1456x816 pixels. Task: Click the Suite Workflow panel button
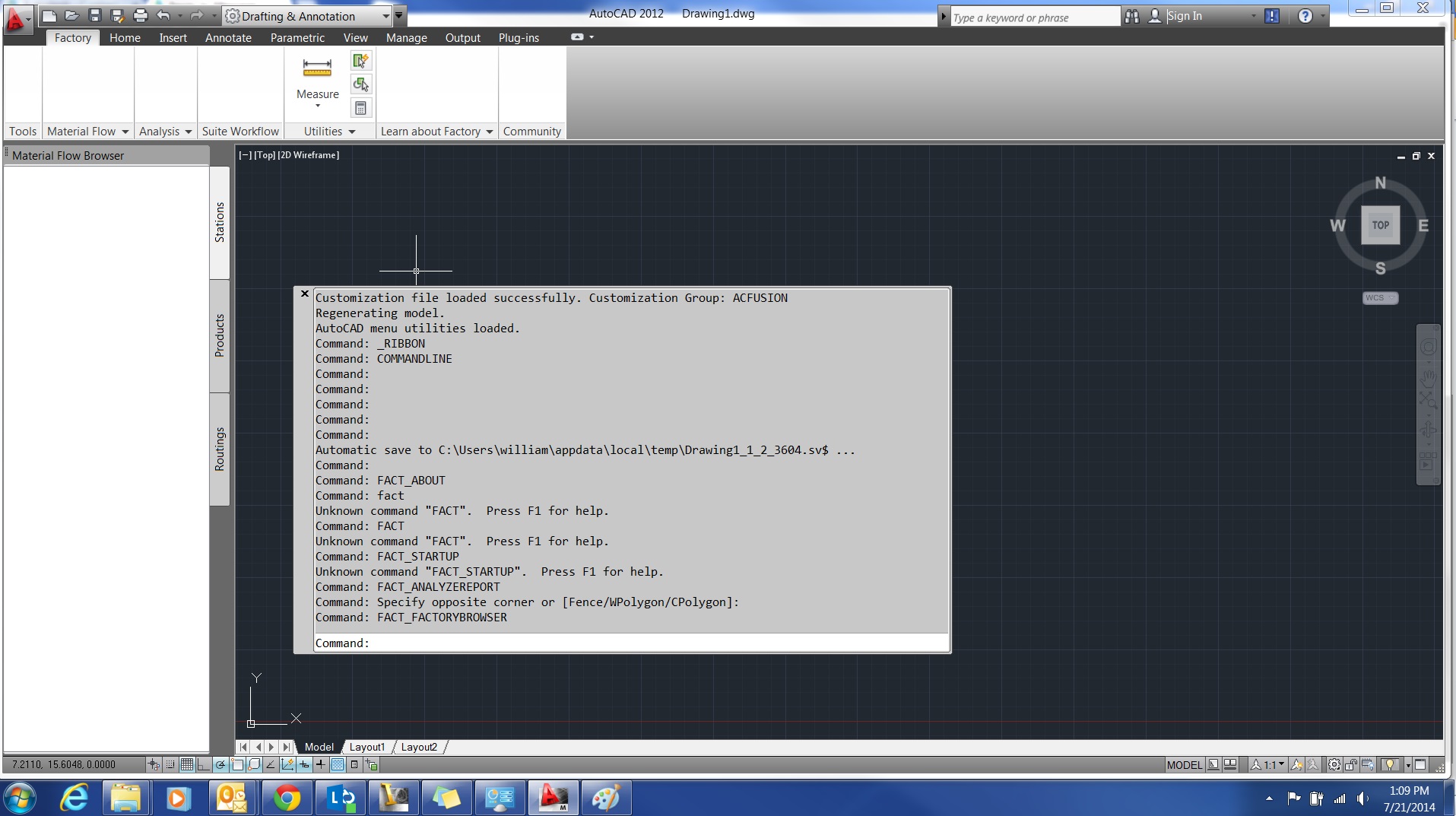[240, 132]
